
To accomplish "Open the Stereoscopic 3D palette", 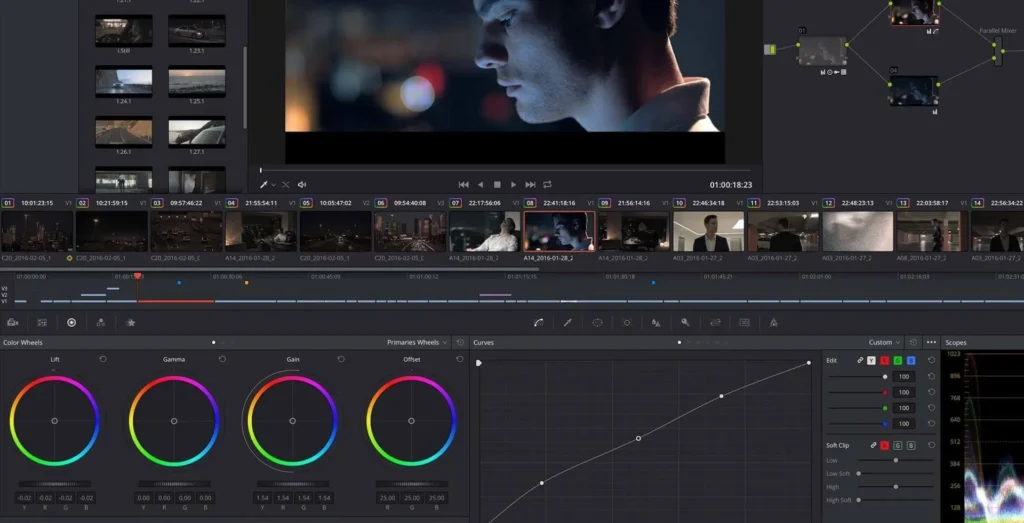I will [744, 323].
